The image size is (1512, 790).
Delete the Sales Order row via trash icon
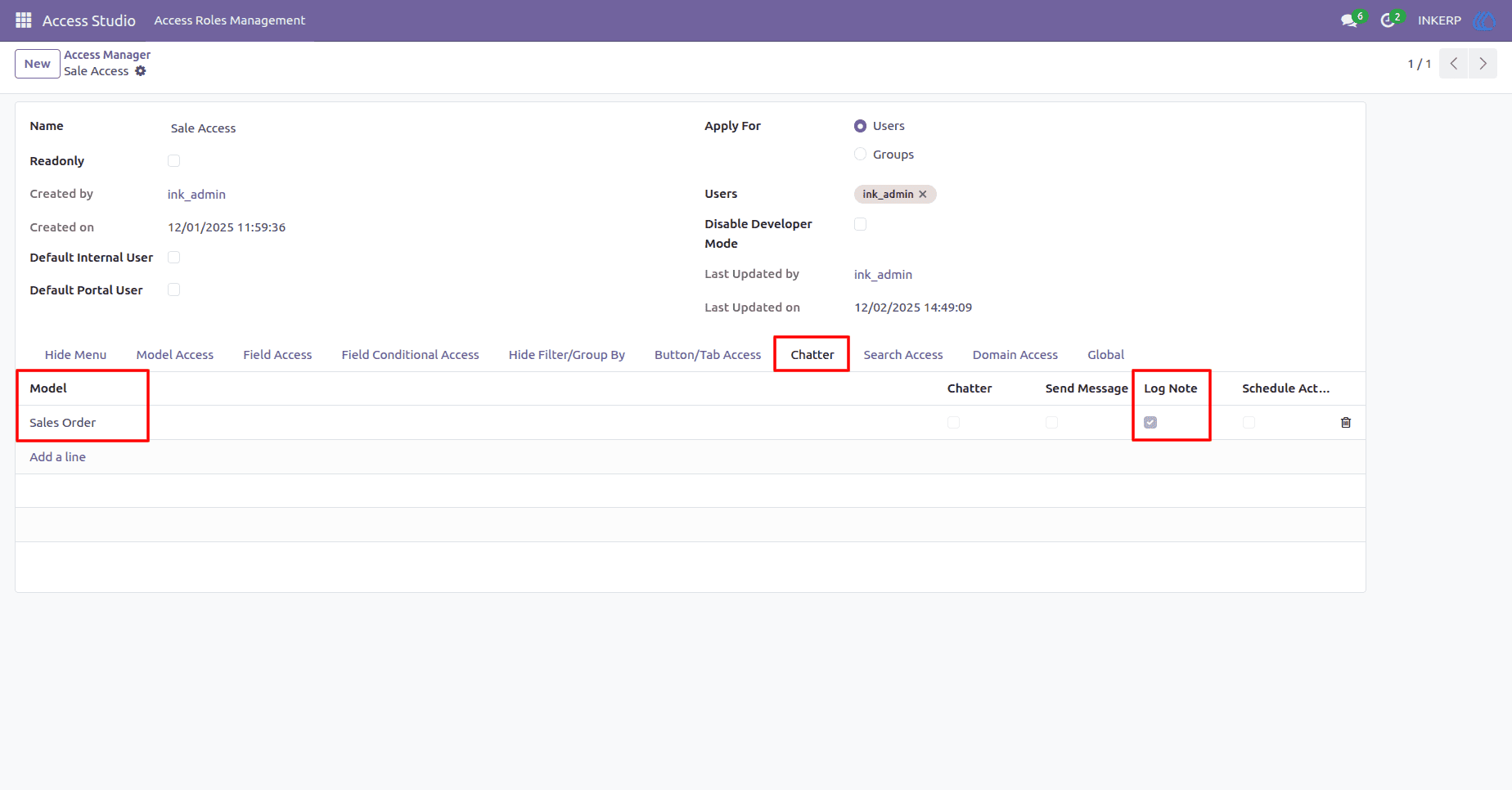tap(1346, 423)
